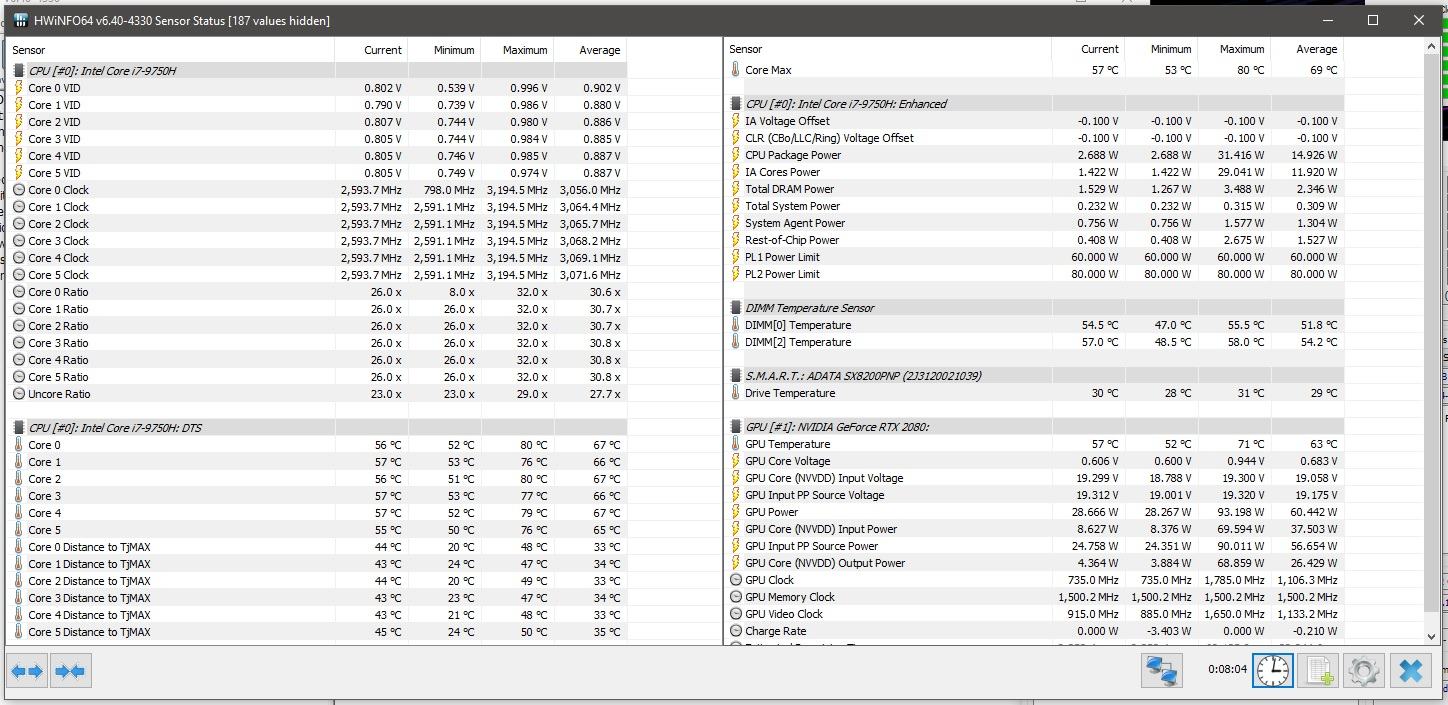Select the Core 2 VID row
This screenshot has height=705, width=1448.
(318, 122)
